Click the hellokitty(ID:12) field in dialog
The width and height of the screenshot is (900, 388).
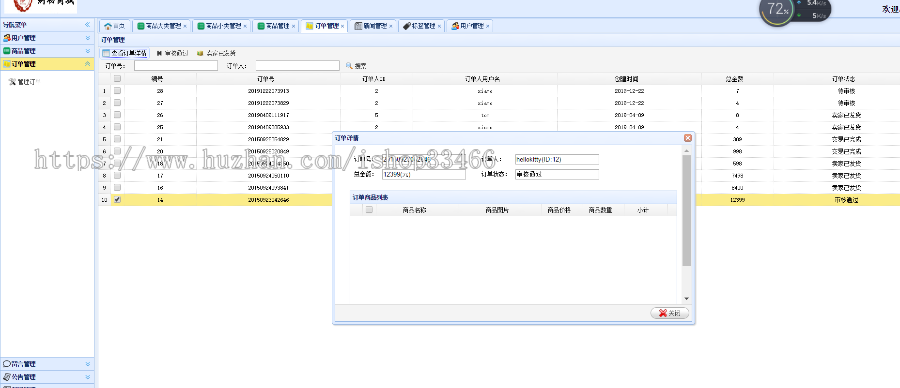pyautogui.click(x=557, y=159)
